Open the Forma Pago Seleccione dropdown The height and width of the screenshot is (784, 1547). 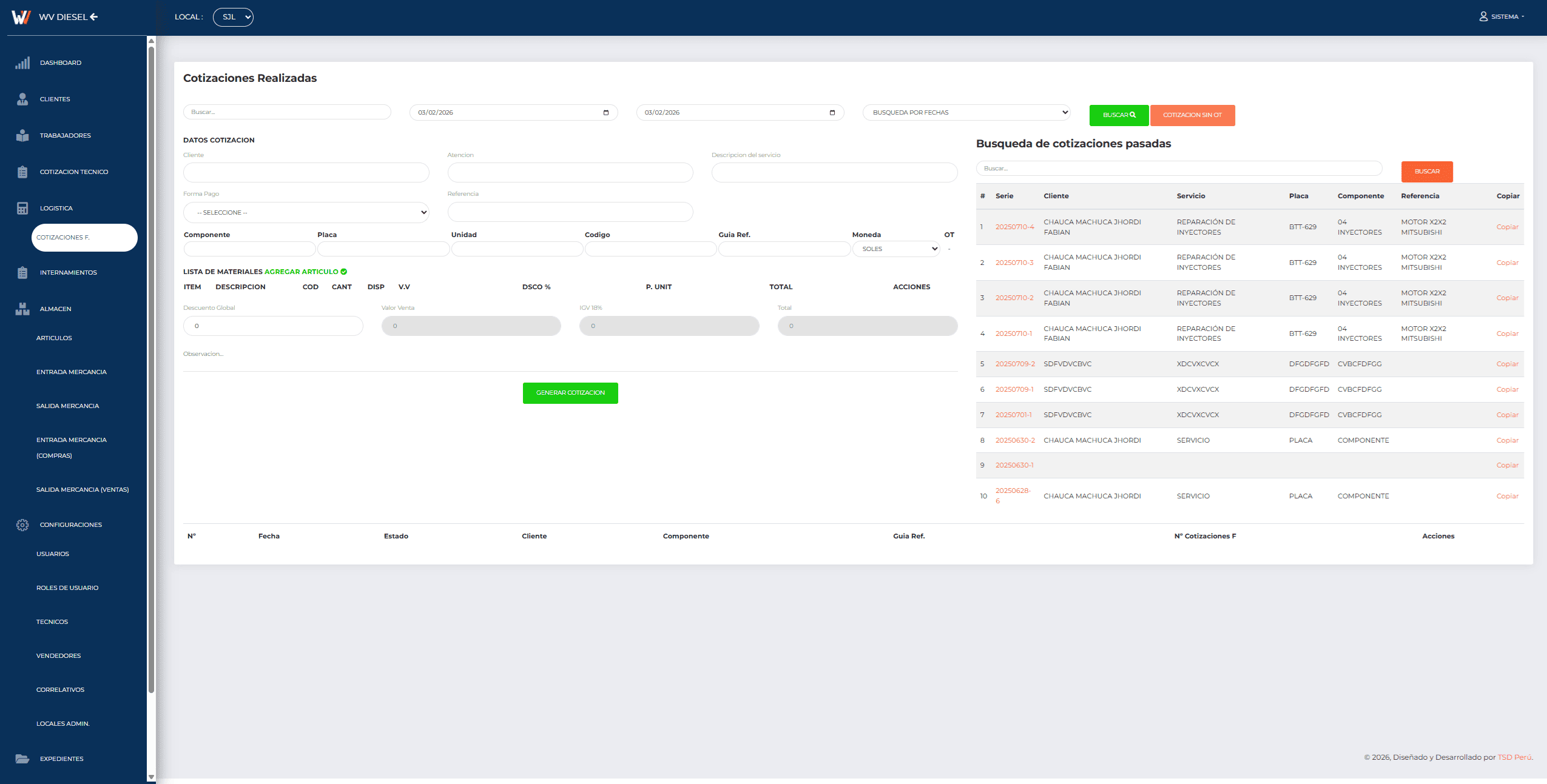coord(306,213)
